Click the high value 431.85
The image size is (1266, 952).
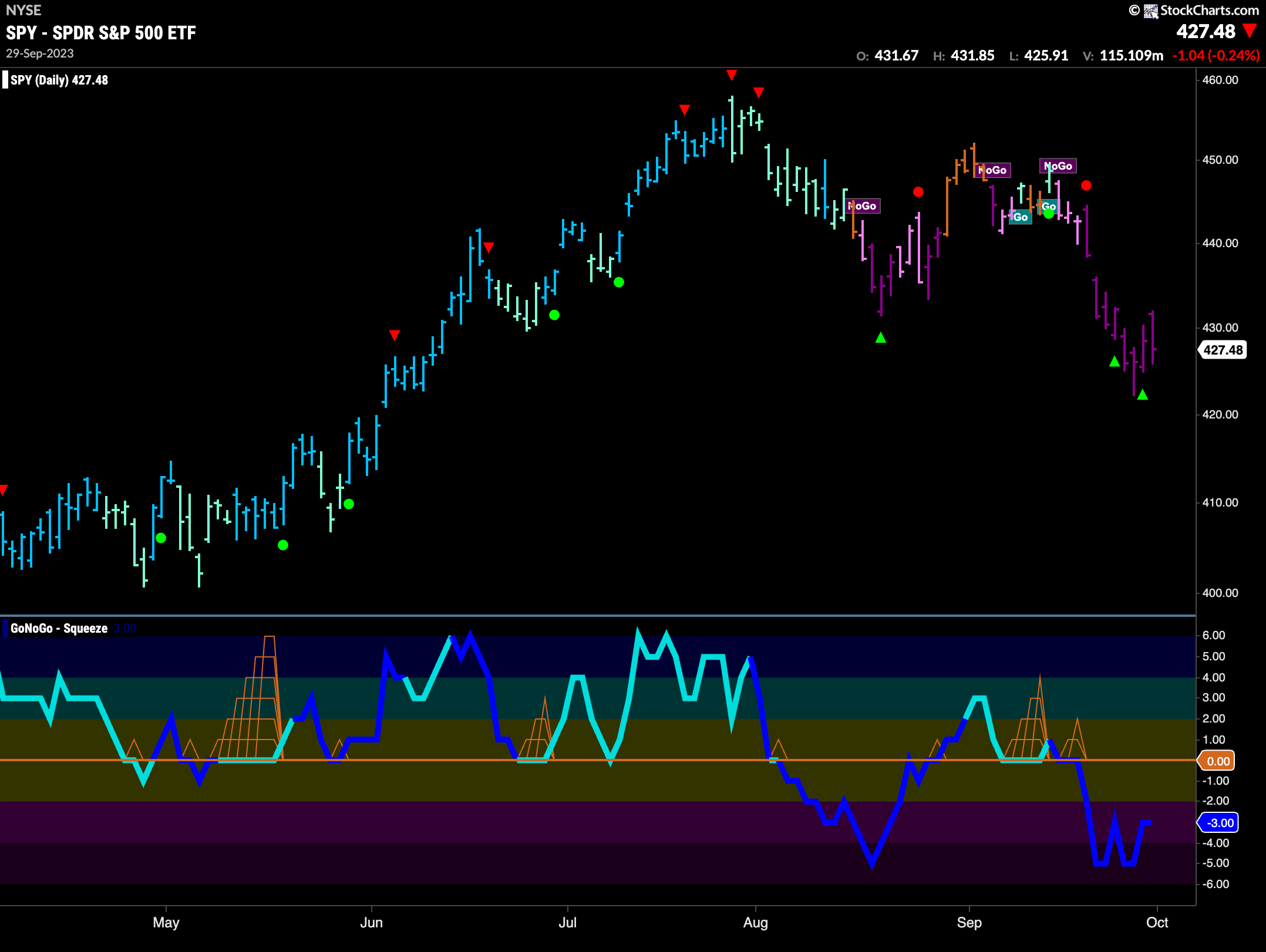[972, 56]
